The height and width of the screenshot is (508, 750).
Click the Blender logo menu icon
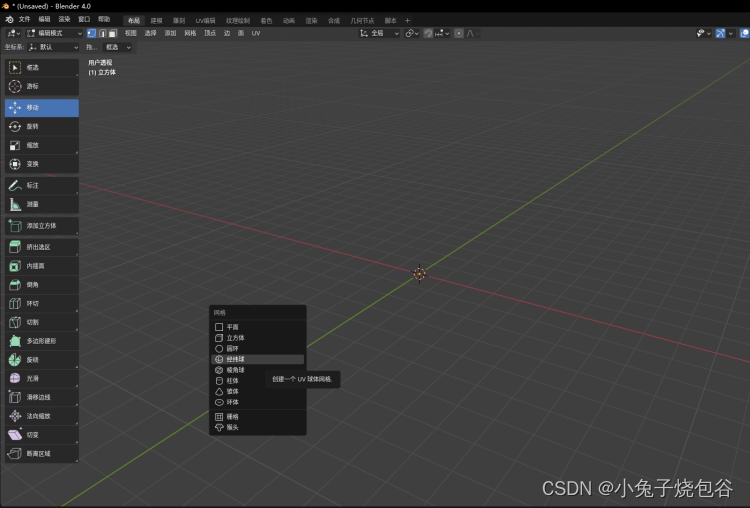(x=9, y=20)
